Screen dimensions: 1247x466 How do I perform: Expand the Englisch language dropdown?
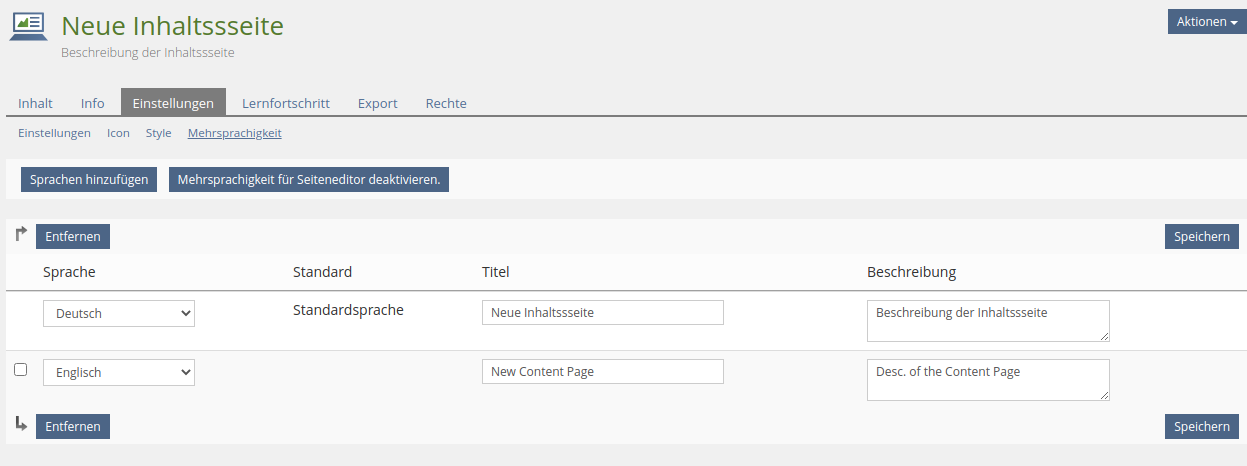click(x=119, y=373)
